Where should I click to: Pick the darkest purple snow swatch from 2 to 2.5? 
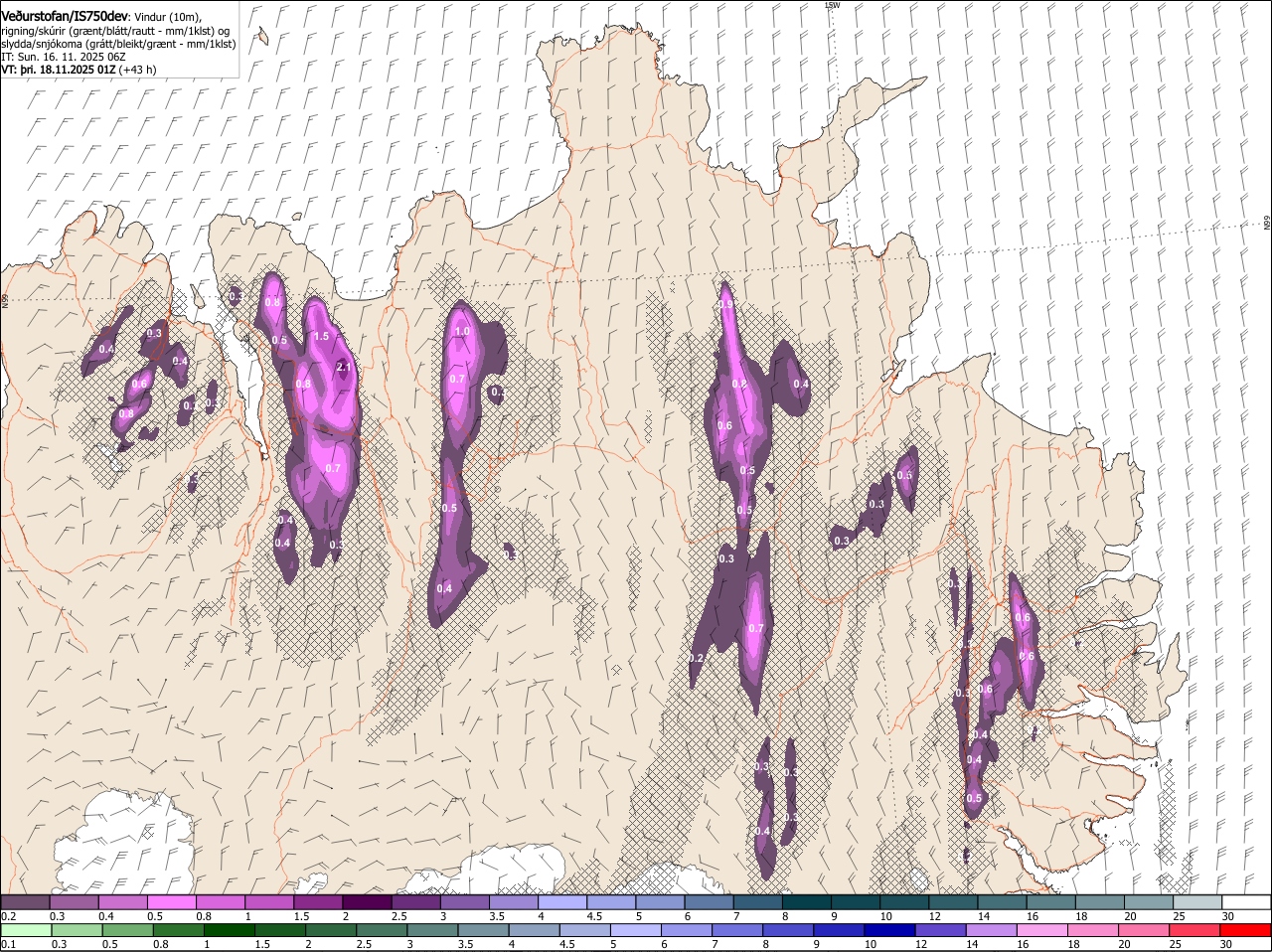tap(367, 902)
